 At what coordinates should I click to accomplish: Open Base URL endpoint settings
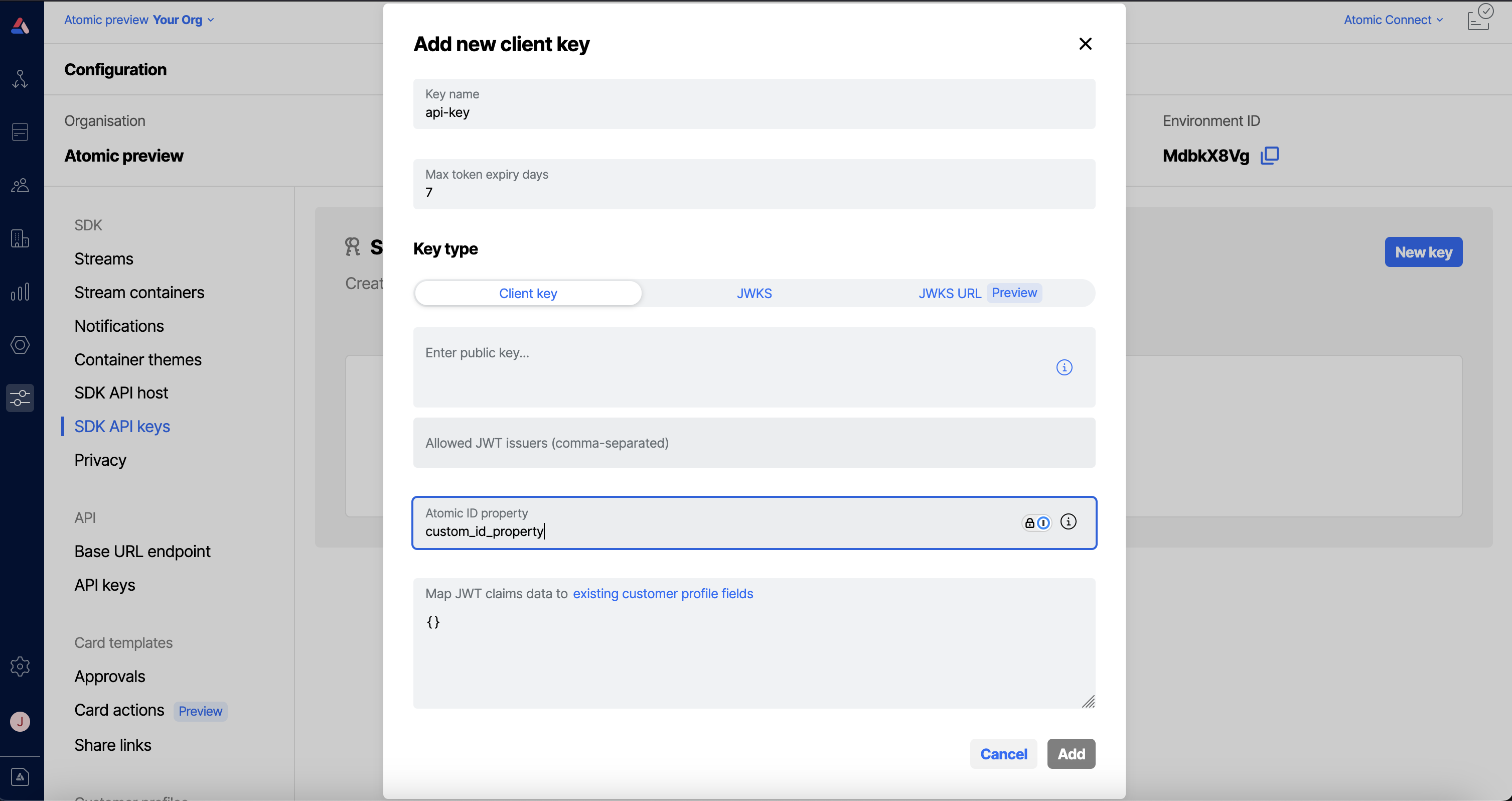click(142, 552)
